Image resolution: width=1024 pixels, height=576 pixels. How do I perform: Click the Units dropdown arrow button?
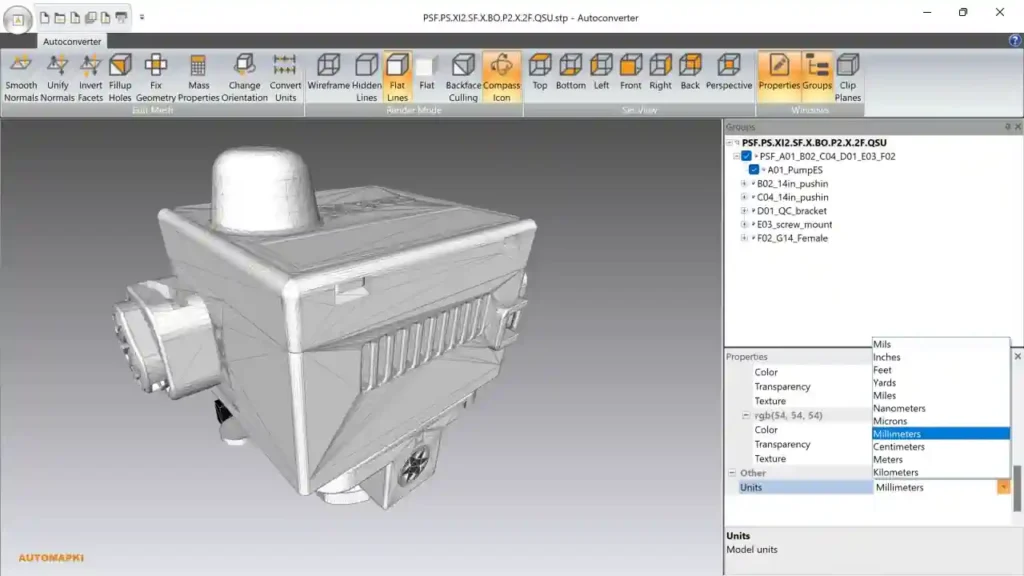(x=1003, y=487)
